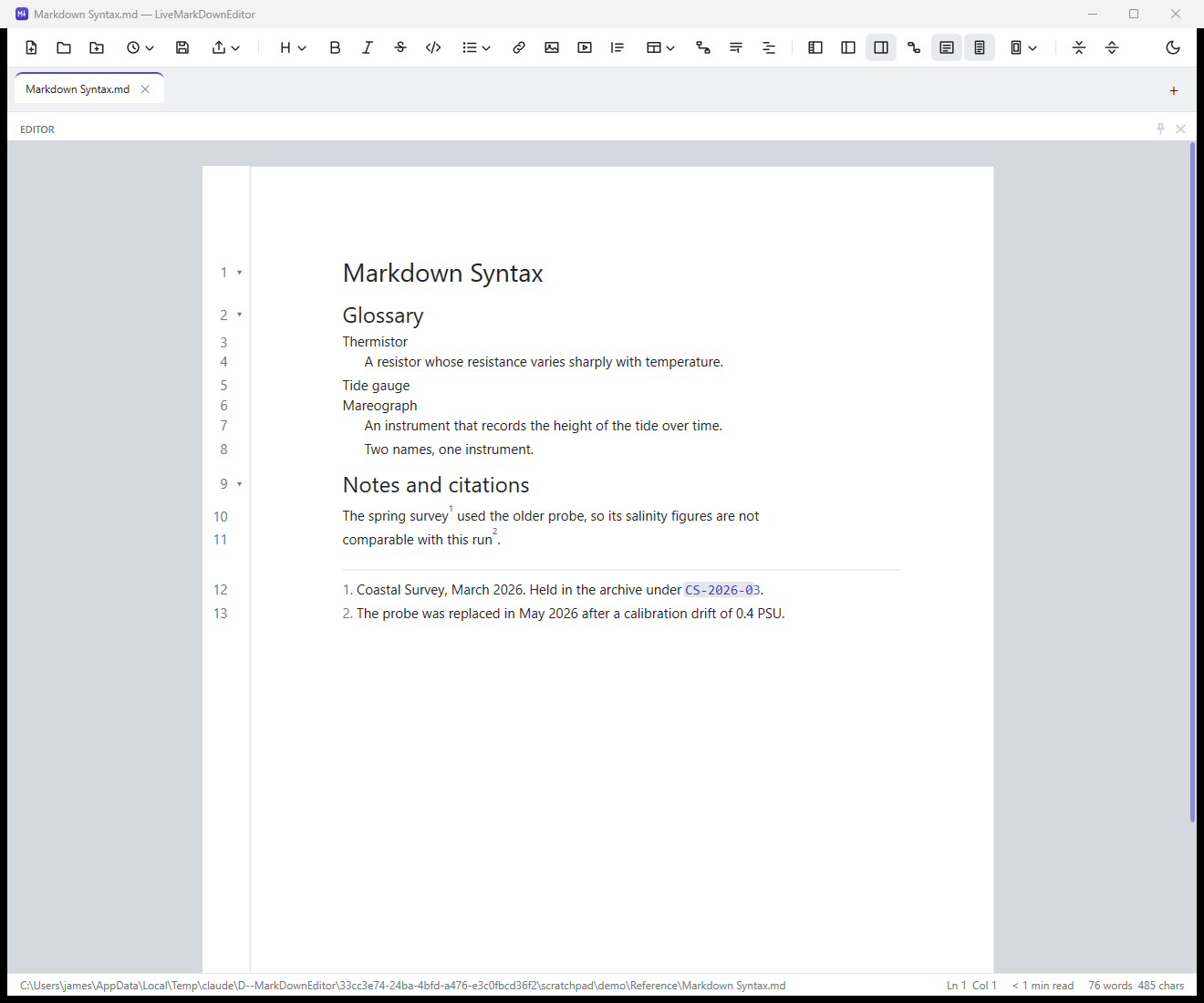Follow footnote reference 1 after 'spring survey'
The height and width of the screenshot is (1003, 1204).
pos(451,509)
